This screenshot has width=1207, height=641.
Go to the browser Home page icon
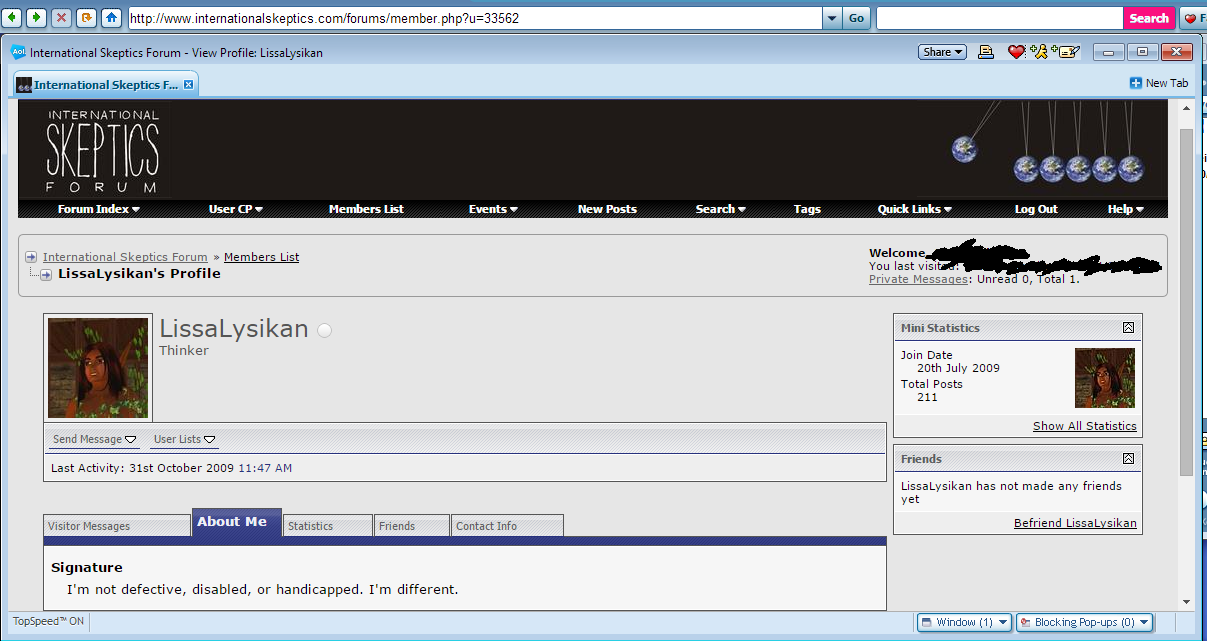point(112,18)
